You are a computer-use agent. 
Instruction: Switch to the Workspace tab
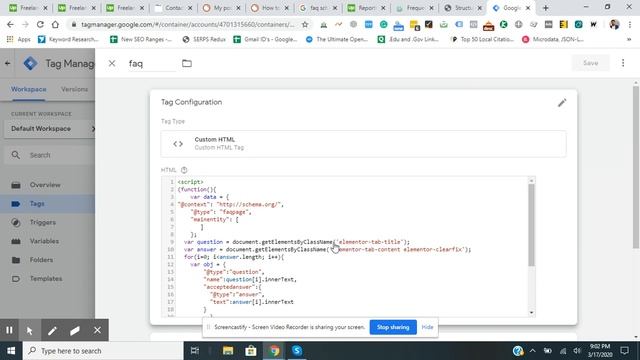coord(29,89)
